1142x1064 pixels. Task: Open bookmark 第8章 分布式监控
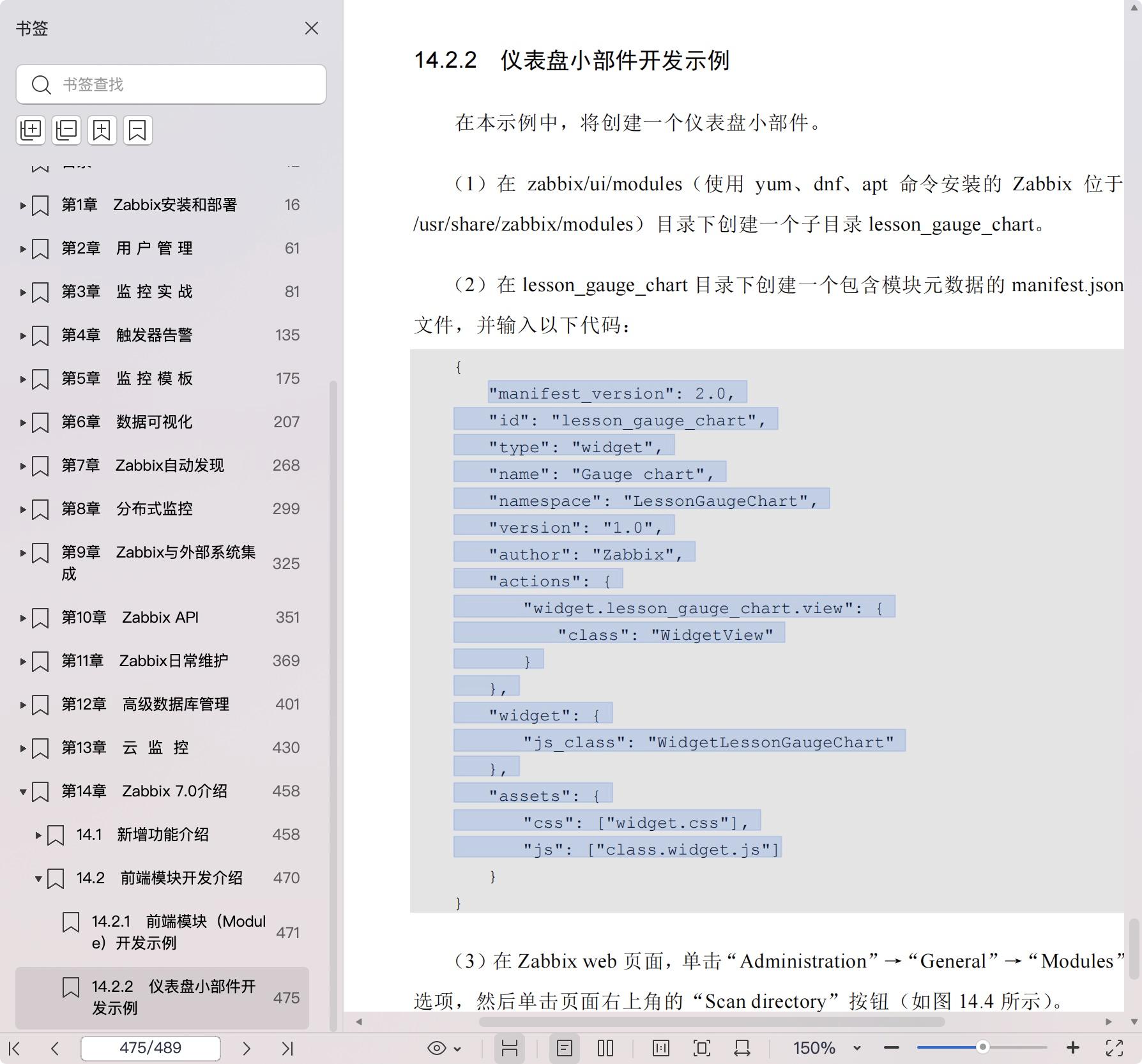click(x=126, y=509)
